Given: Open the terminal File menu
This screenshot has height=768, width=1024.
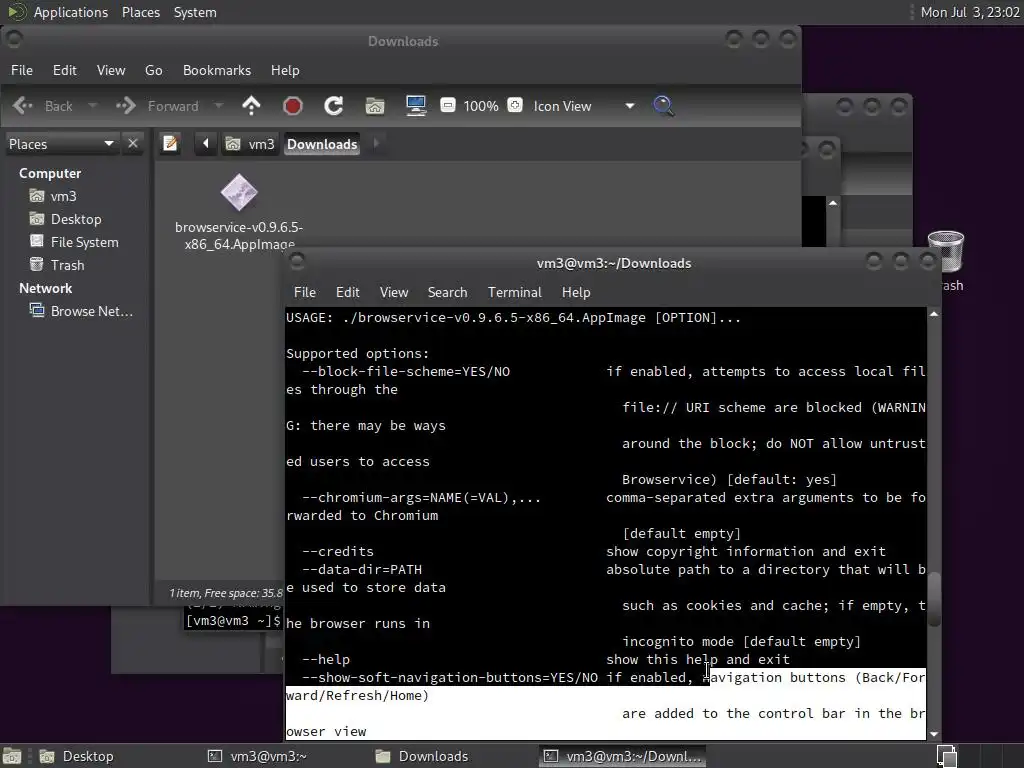Looking at the screenshot, I should tap(304, 292).
